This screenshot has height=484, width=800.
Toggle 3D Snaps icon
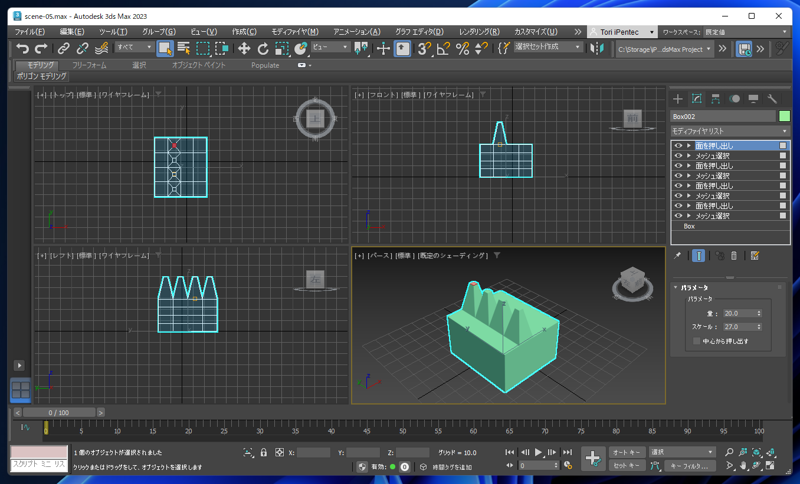tap(424, 48)
